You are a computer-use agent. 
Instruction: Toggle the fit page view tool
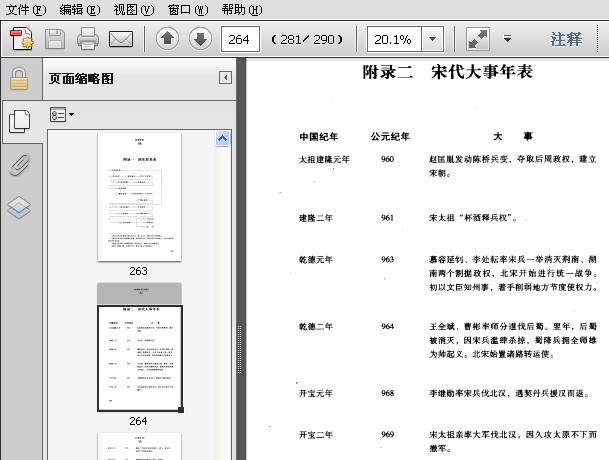pyautogui.click(x=477, y=39)
